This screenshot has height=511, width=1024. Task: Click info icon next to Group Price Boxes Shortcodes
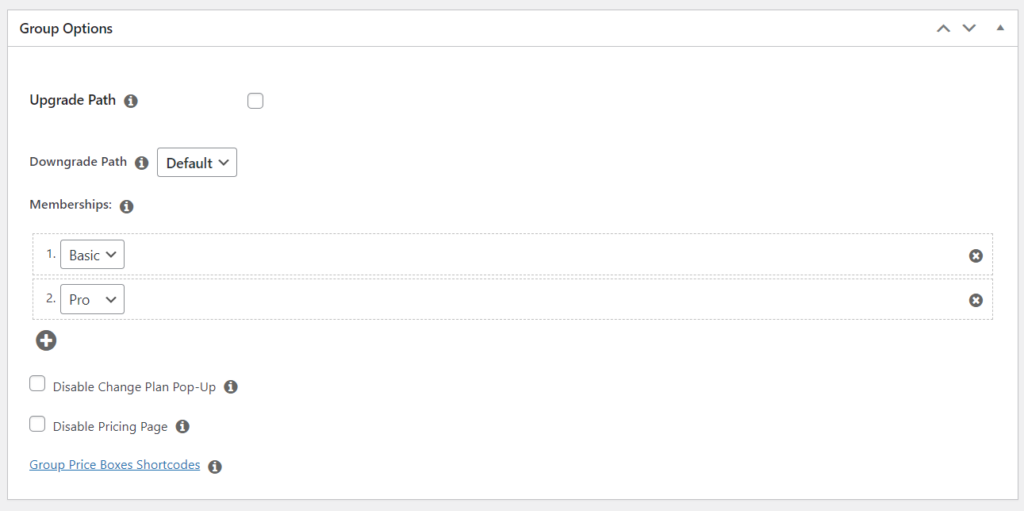(215, 467)
